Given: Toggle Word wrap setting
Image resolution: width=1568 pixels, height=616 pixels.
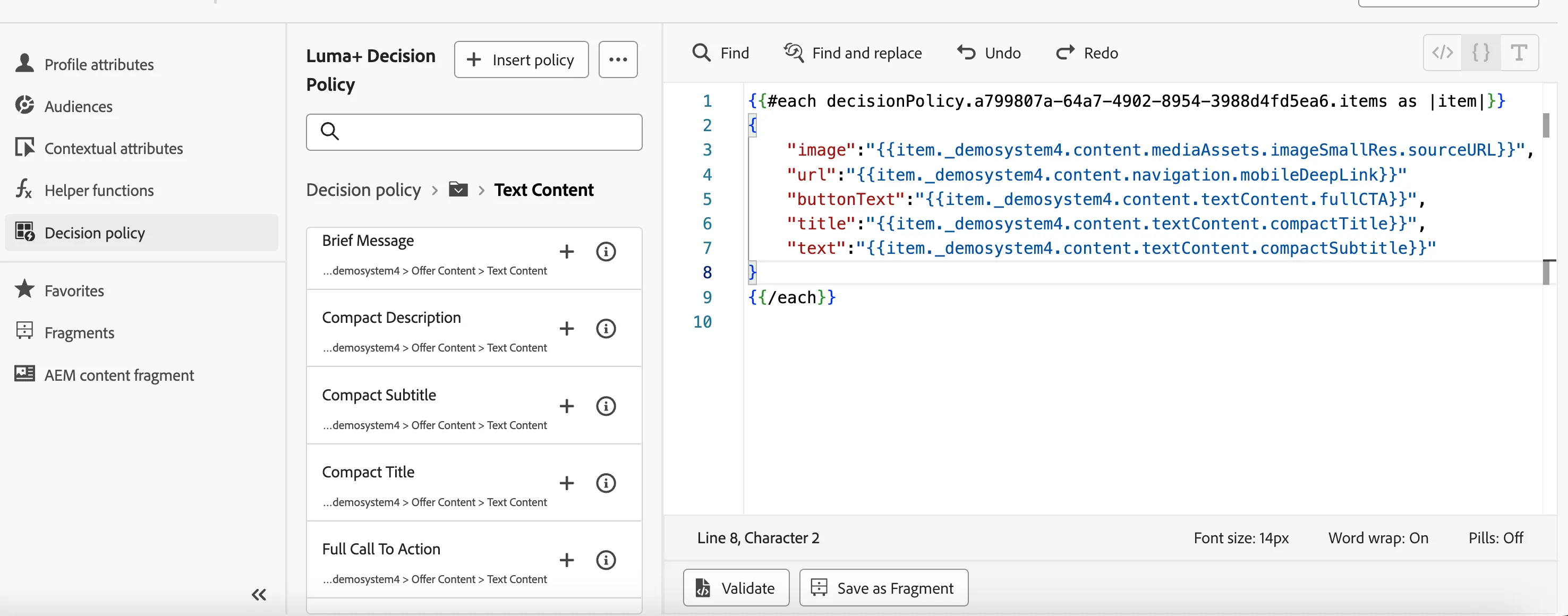Looking at the screenshot, I should tap(1378, 538).
